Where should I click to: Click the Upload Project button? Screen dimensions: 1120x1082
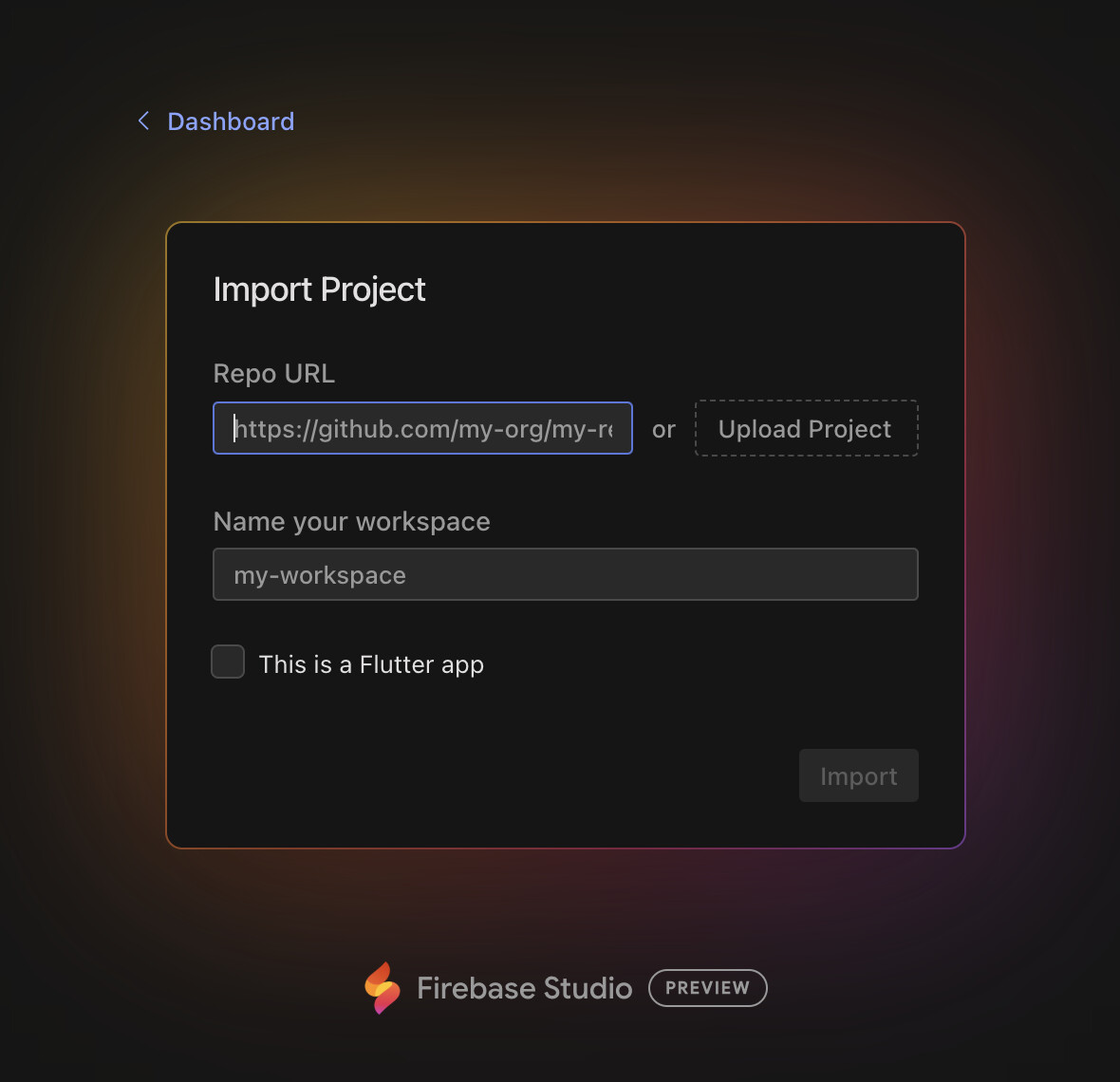pyautogui.click(x=807, y=428)
